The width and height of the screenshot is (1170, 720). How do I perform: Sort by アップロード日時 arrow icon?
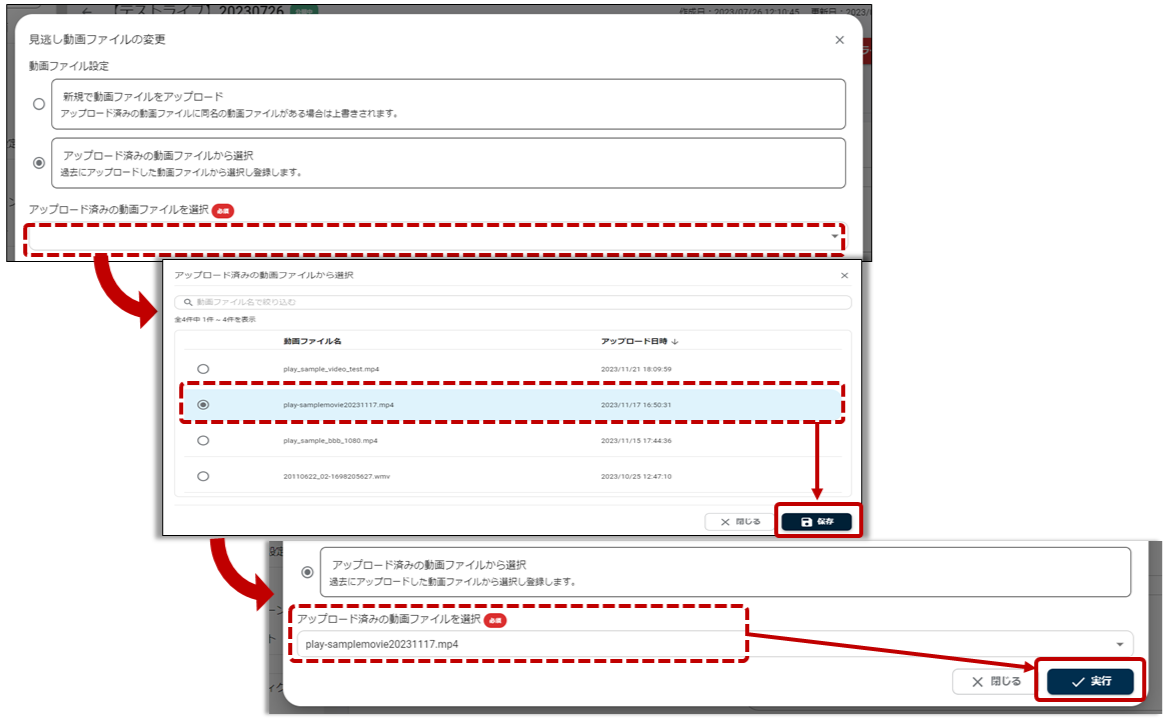point(675,341)
